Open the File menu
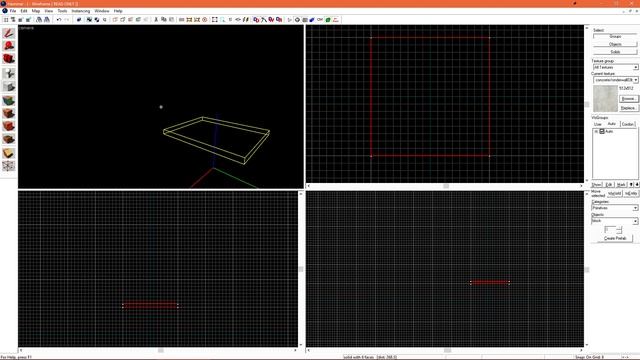 [13, 11]
